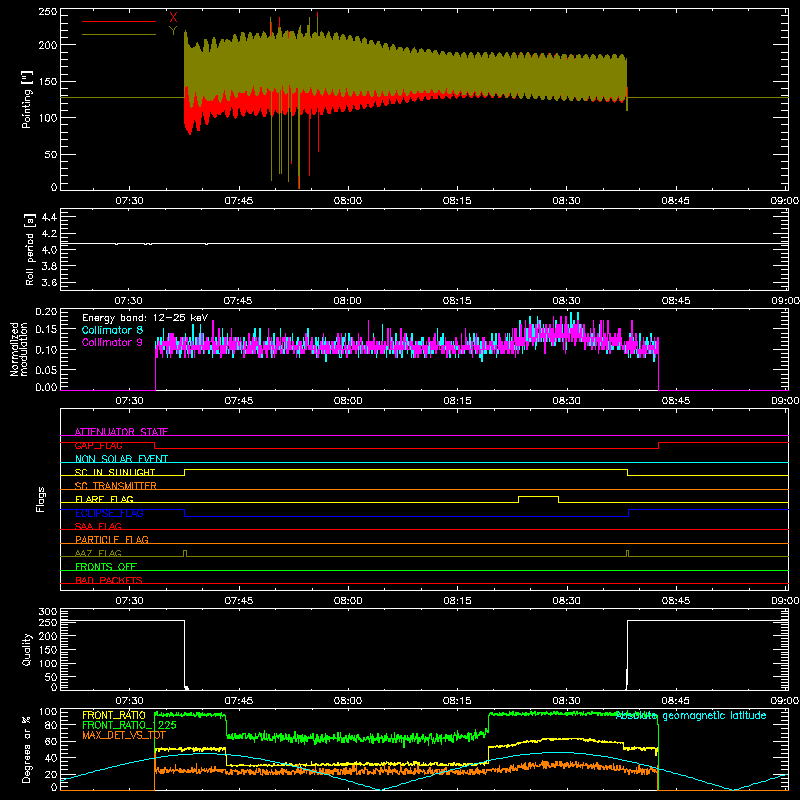Click the ATTENUATOR_STATE flag label
800x800 pixels.
tap(121, 432)
